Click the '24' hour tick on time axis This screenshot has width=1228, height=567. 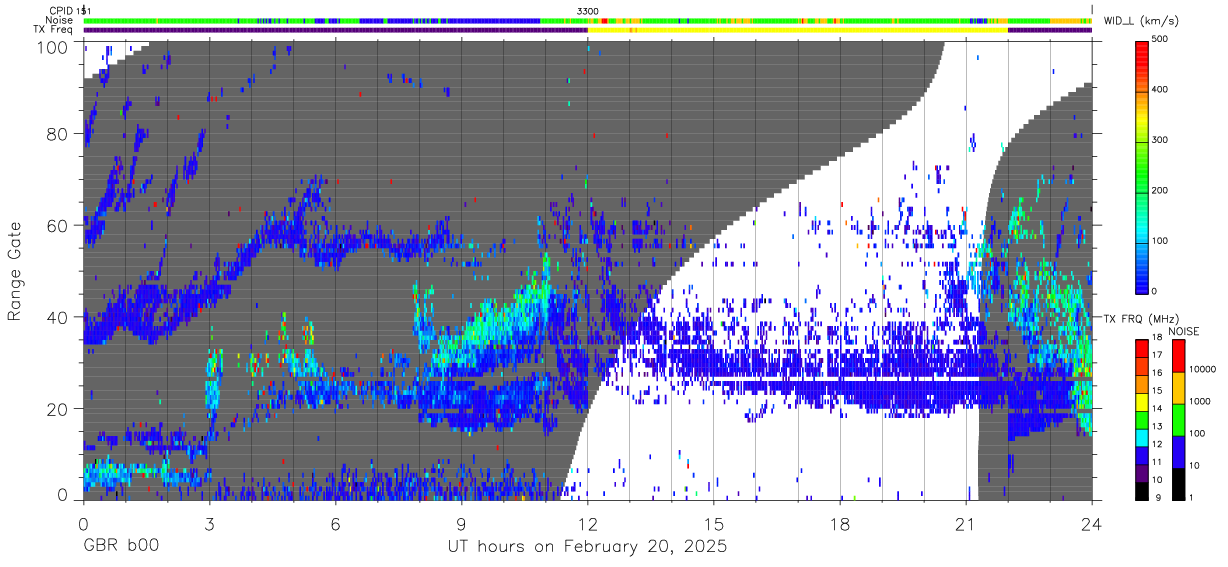point(1092,523)
